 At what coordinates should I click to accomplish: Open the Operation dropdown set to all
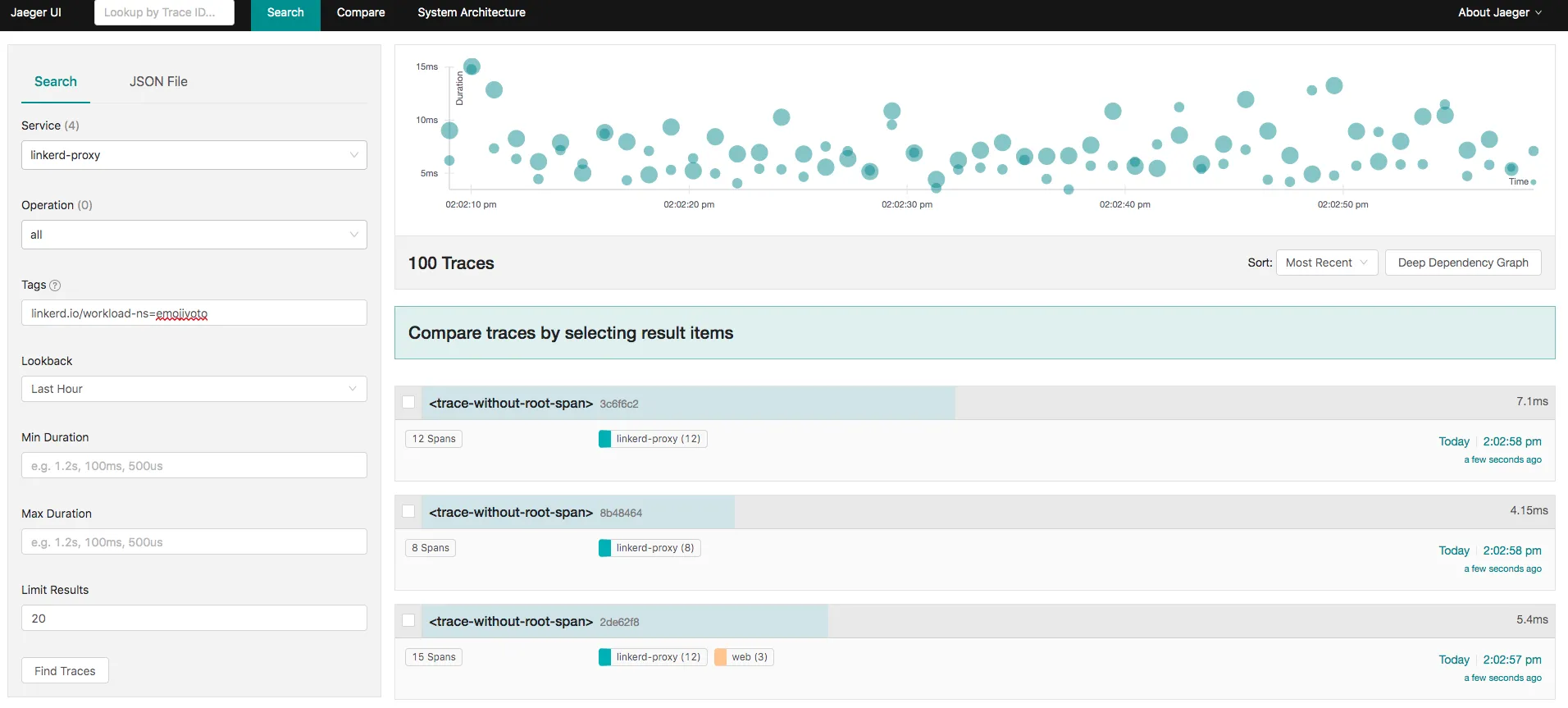pos(194,235)
